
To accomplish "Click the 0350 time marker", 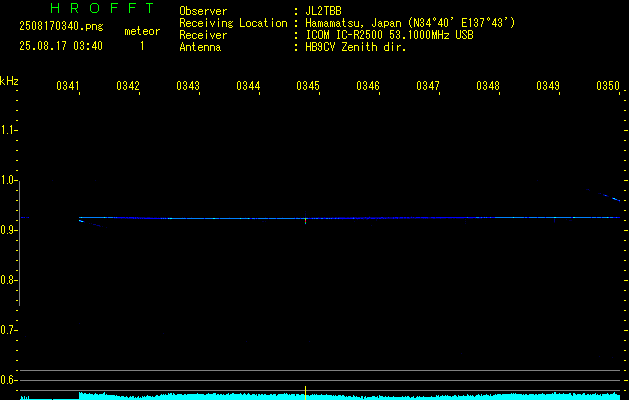I will click(x=608, y=86).
